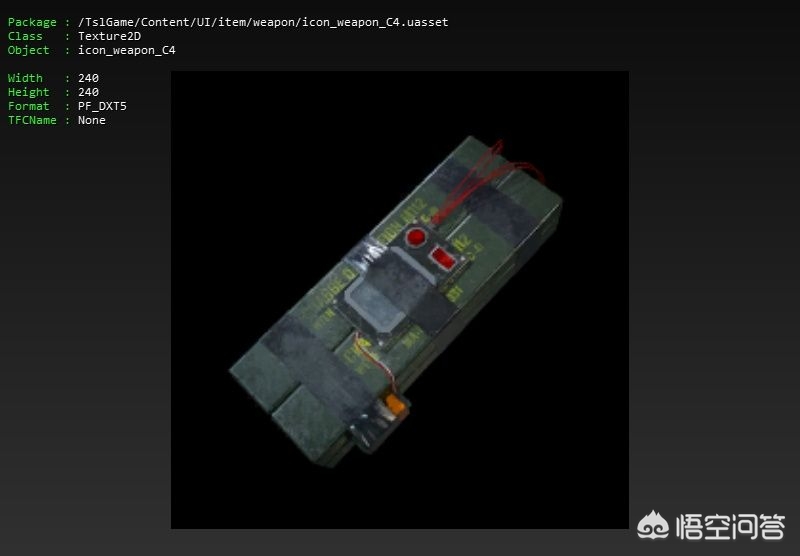Image resolution: width=800 pixels, height=556 pixels.
Task: Click the Package label
Action: click(32, 22)
